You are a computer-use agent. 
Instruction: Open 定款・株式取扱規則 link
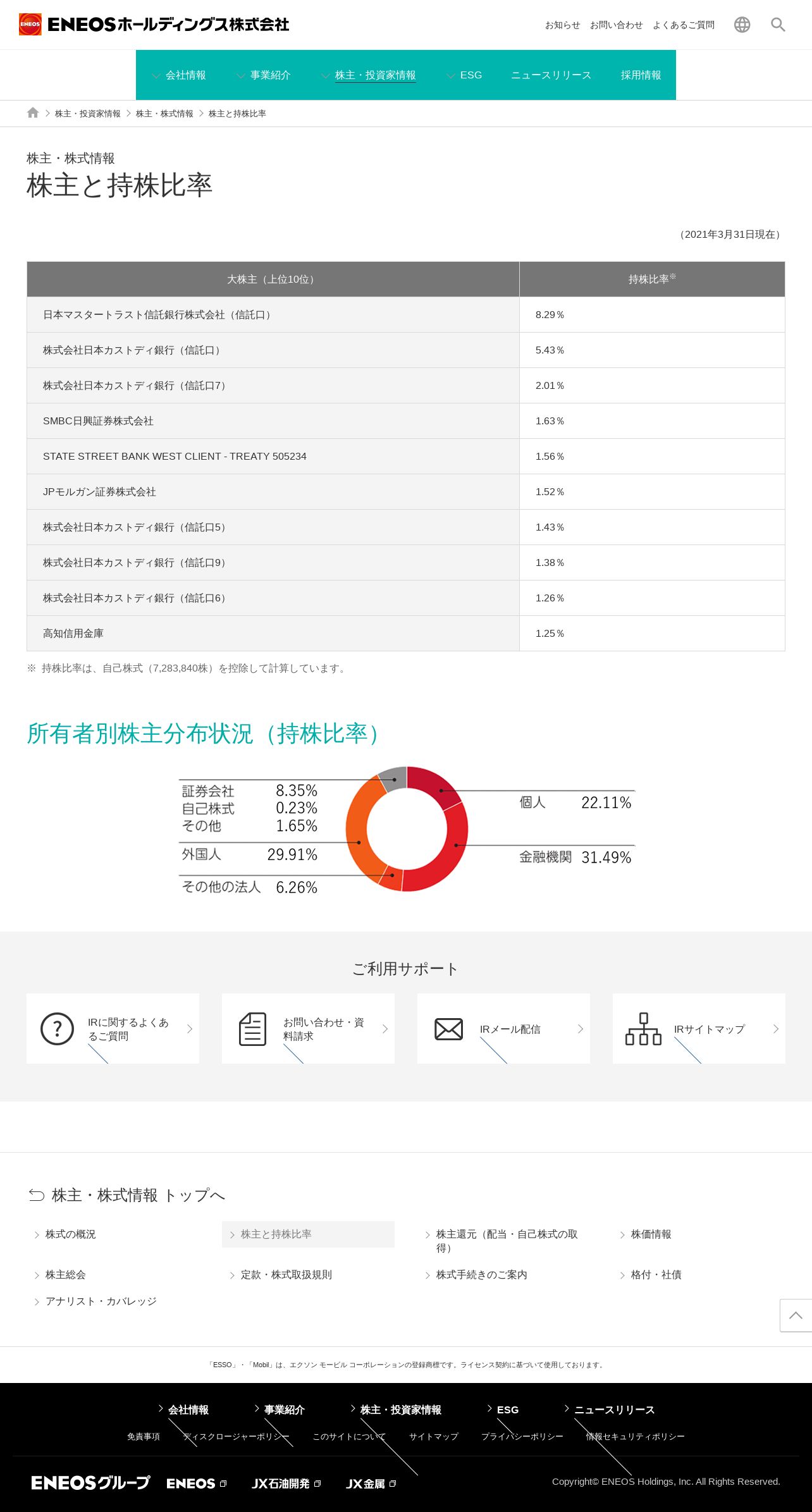coord(286,1275)
